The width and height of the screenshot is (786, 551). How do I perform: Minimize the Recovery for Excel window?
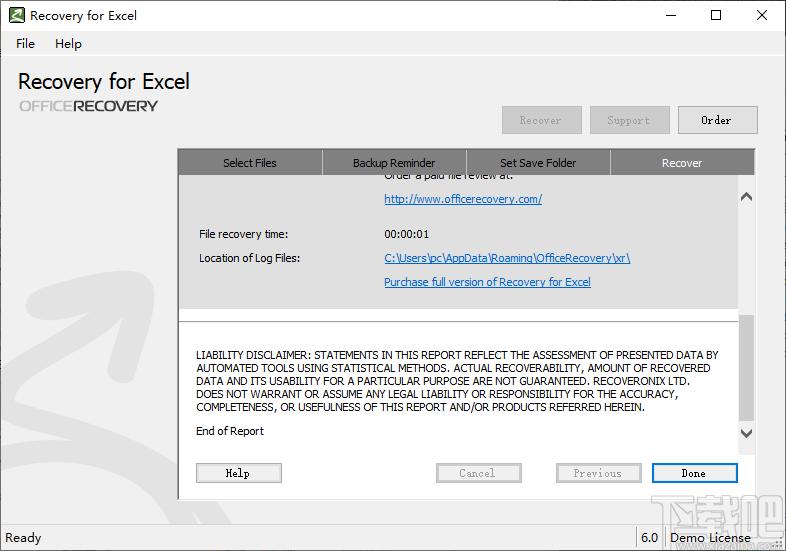point(671,16)
